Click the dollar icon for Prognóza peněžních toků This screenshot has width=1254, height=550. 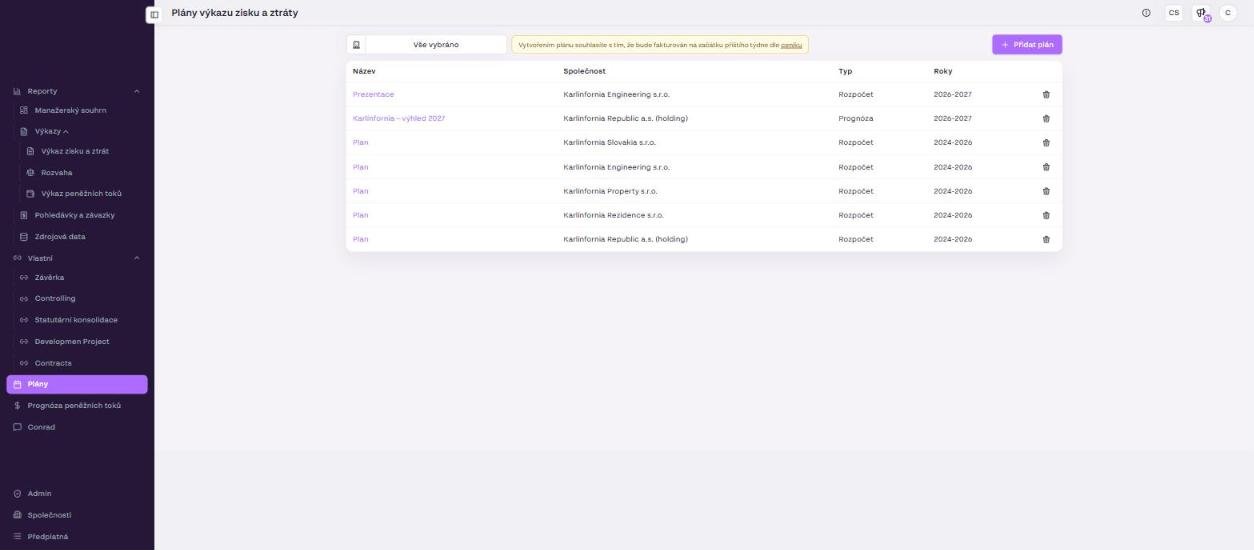pyautogui.click(x=17, y=405)
